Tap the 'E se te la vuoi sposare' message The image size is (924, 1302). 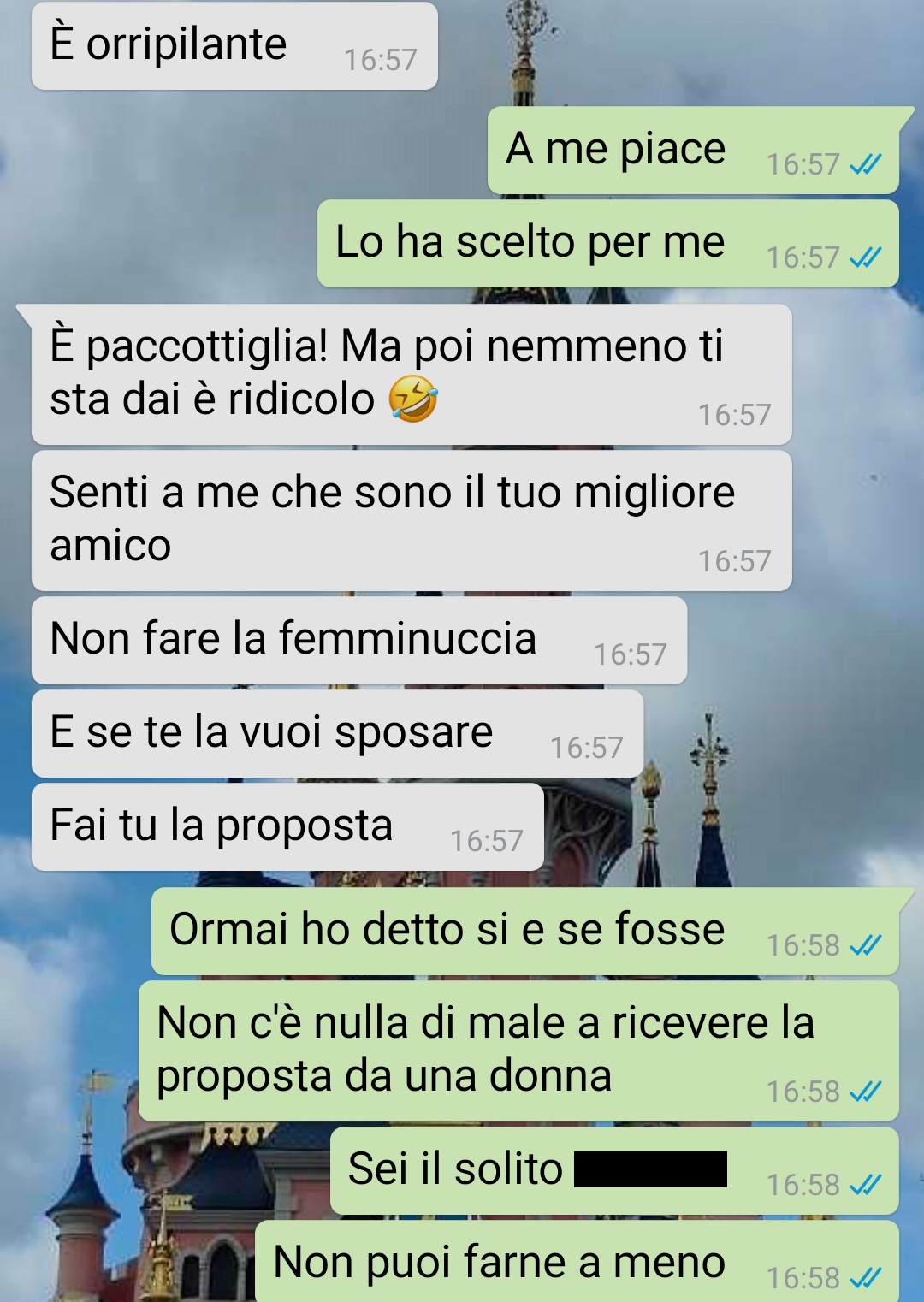337,733
